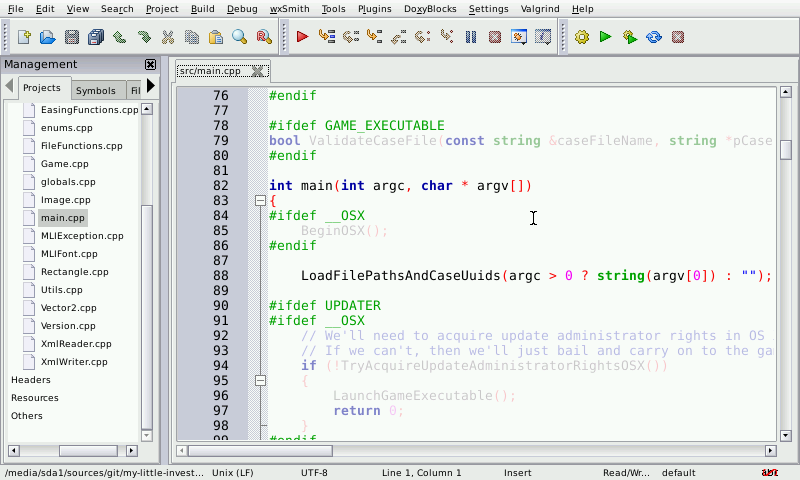Click the project tree scroll right arrow

pos(132,451)
